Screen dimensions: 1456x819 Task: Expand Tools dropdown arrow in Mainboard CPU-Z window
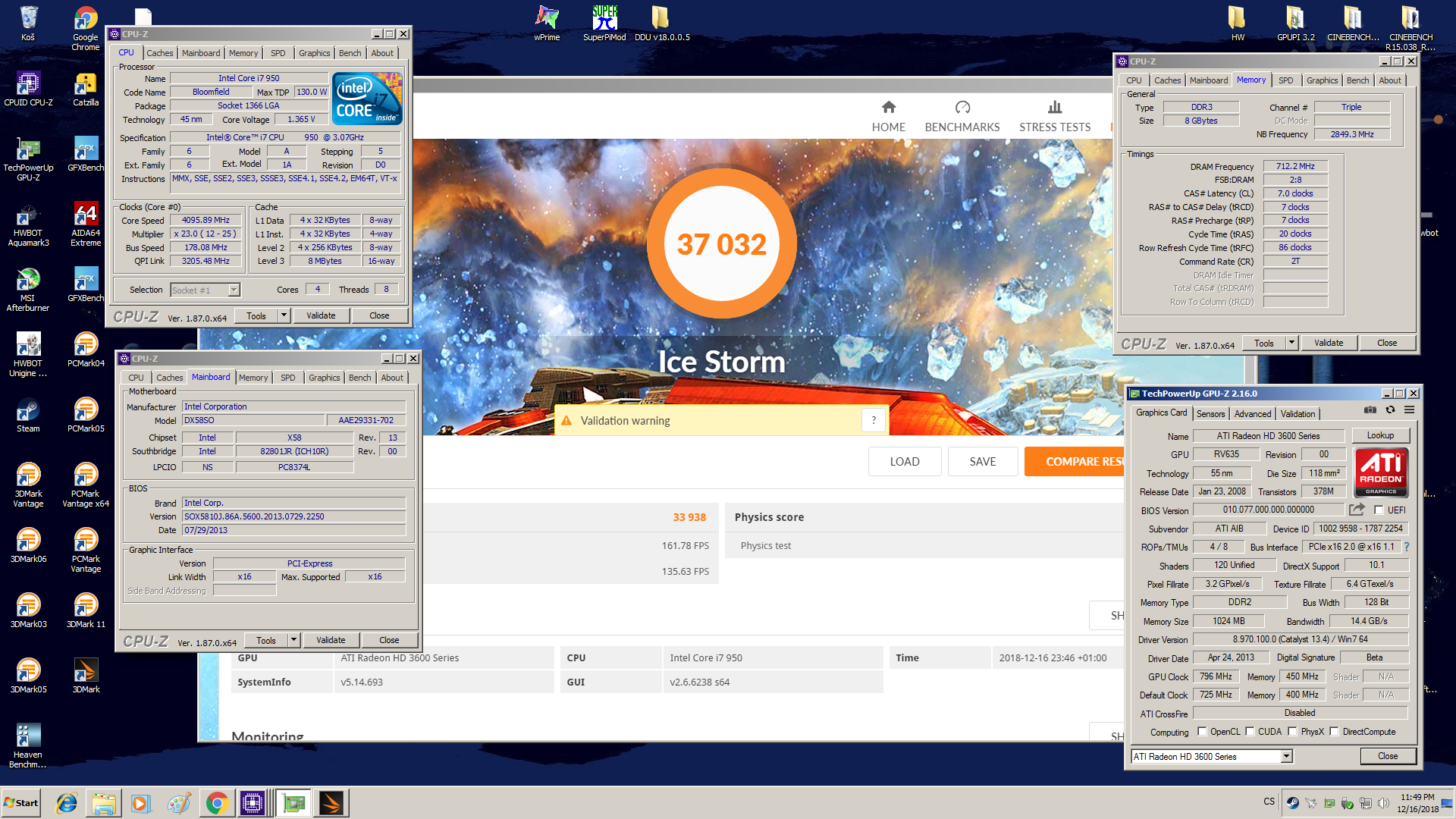(293, 640)
